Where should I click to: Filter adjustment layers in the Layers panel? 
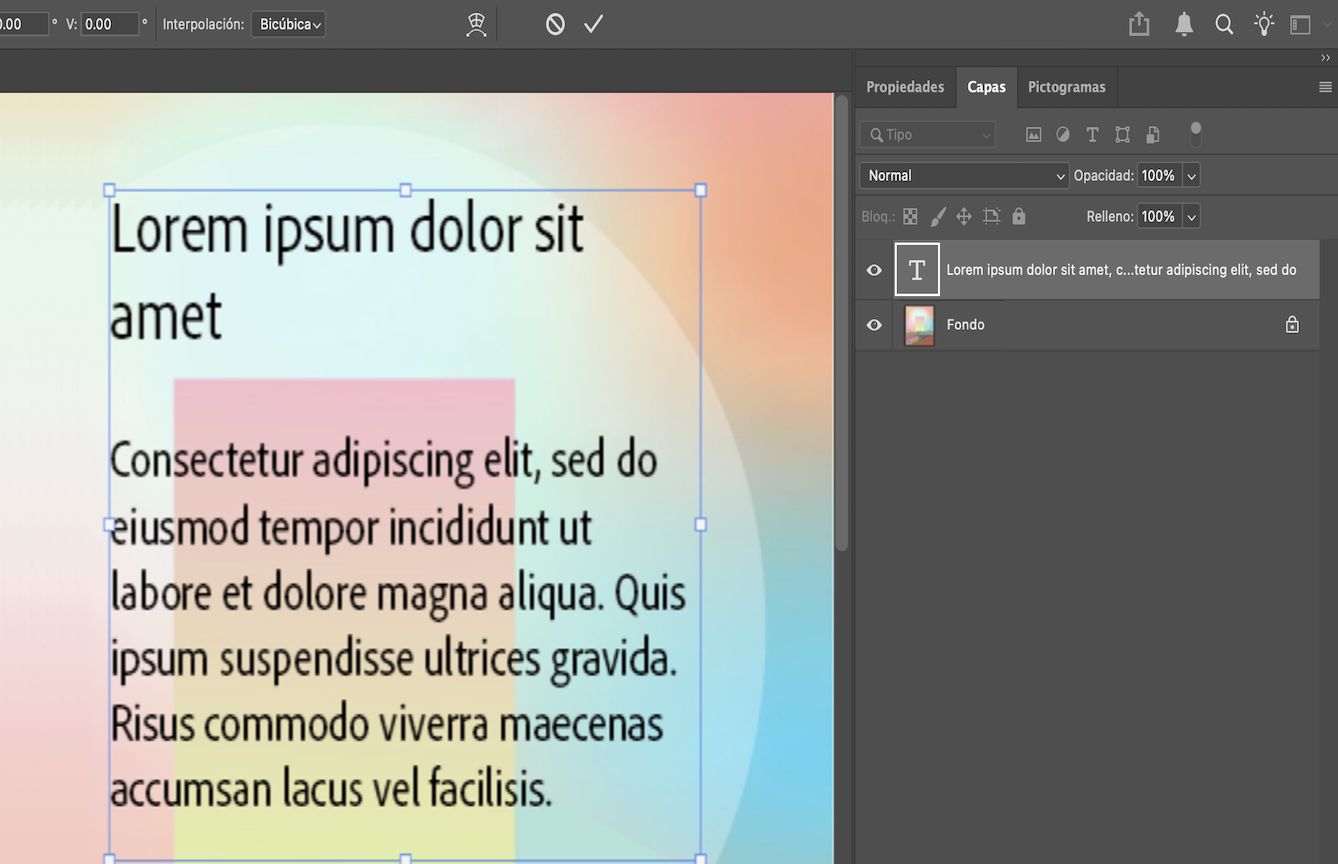[1062, 134]
